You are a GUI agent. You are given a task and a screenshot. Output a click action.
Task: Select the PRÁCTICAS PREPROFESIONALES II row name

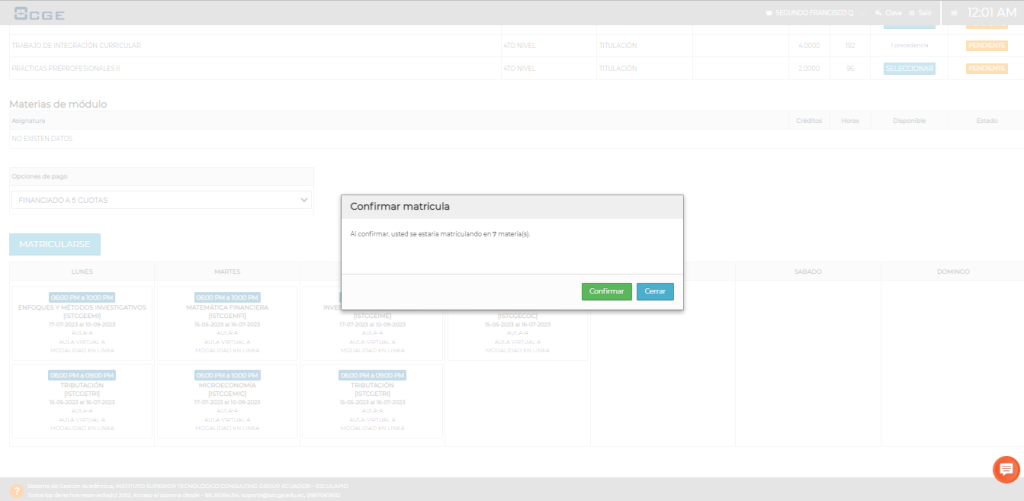(x=66, y=69)
